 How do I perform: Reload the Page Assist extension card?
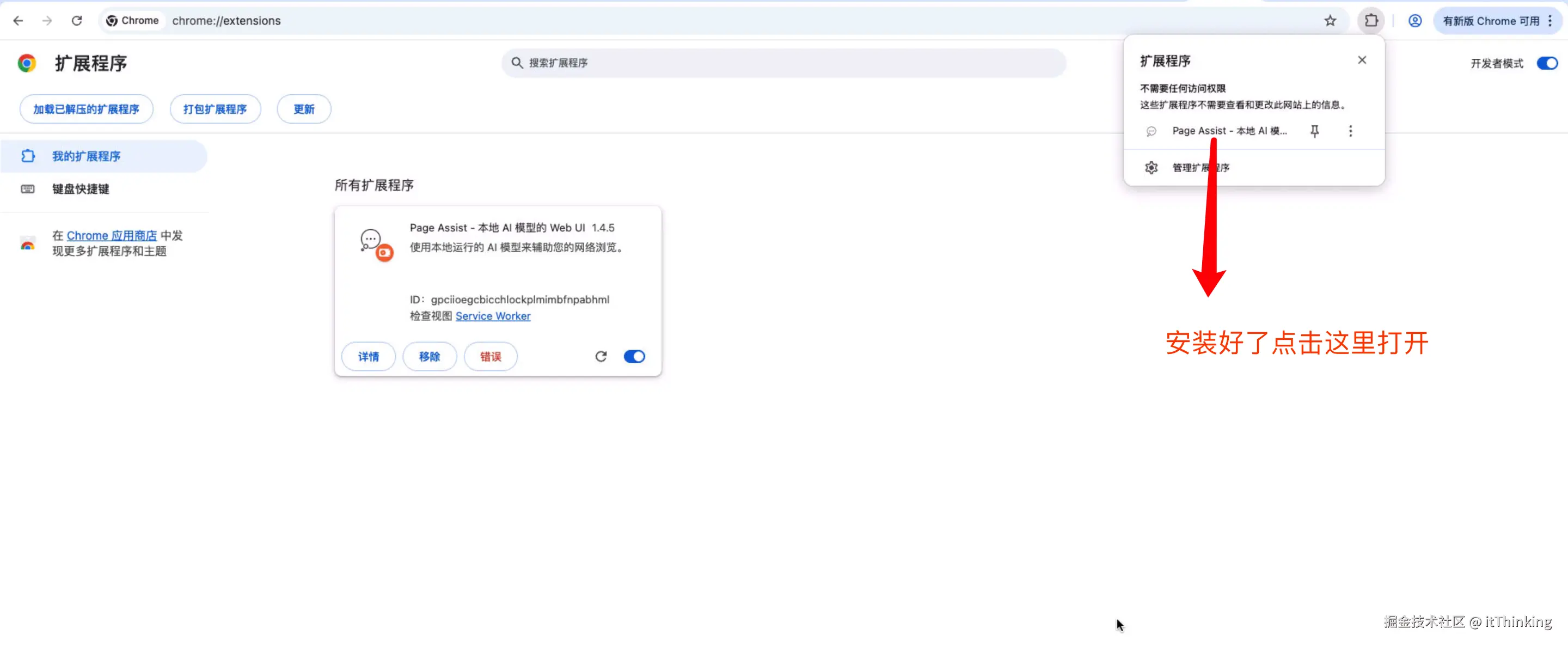click(601, 357)
